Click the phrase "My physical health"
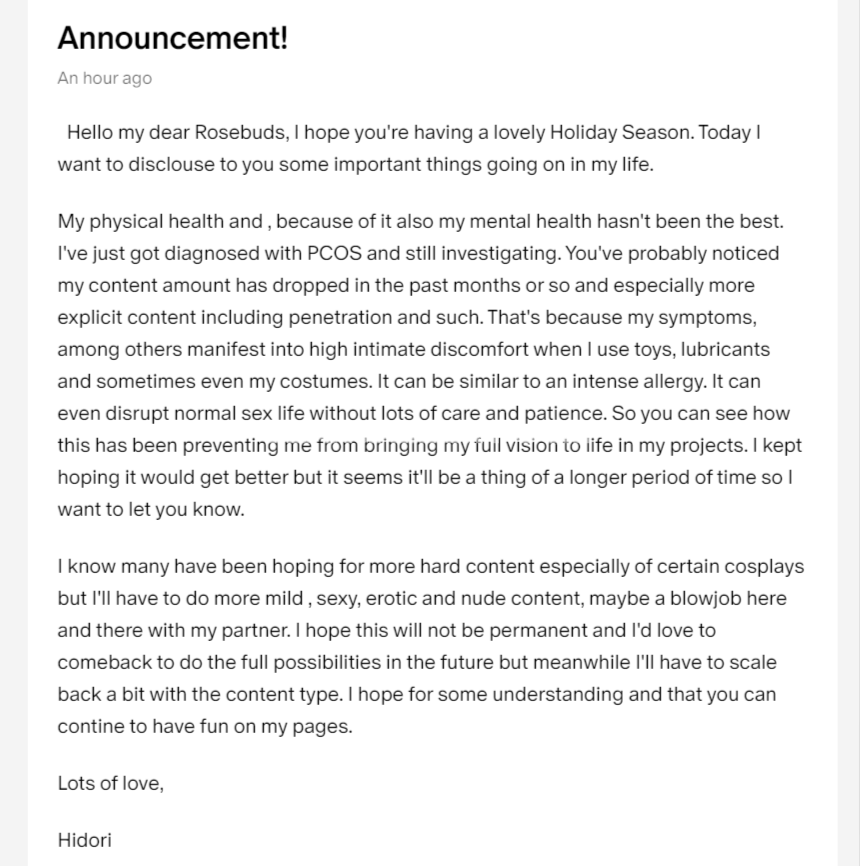860x866 pixels. [131, 221]
